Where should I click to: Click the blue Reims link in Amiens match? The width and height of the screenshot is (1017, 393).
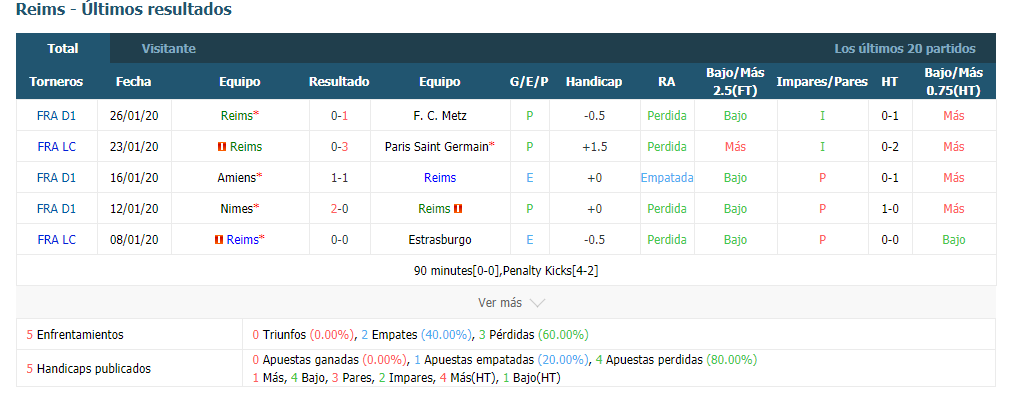click(x=440, y=178)
